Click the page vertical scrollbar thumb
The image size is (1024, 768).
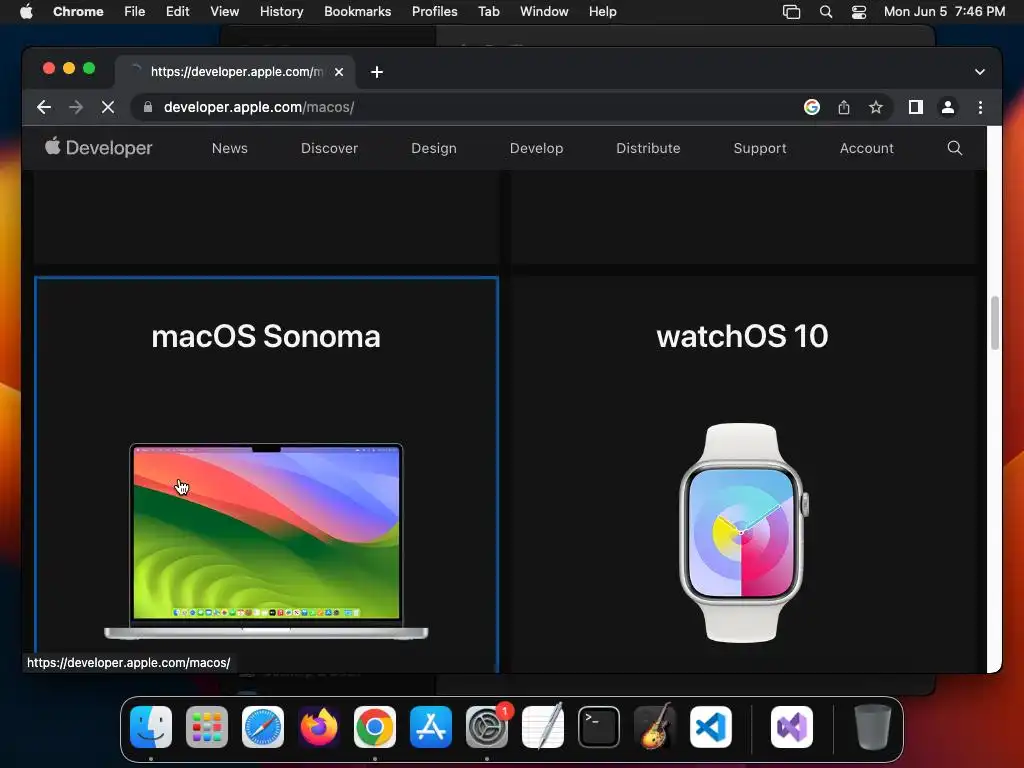pos(995,323)
